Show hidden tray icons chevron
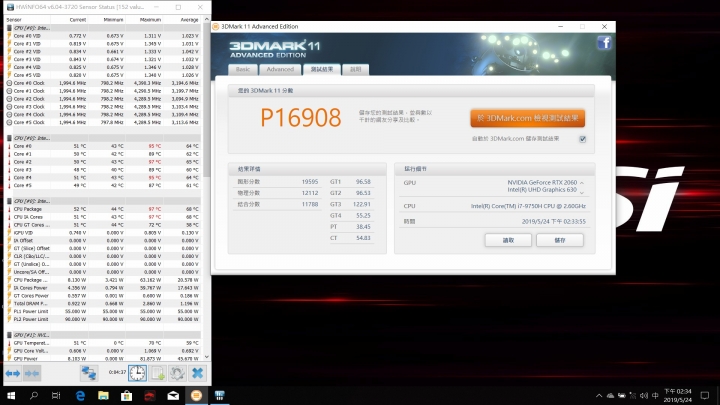Image resolution: width=720 pixels, height=405 pixels. (599, 396)
